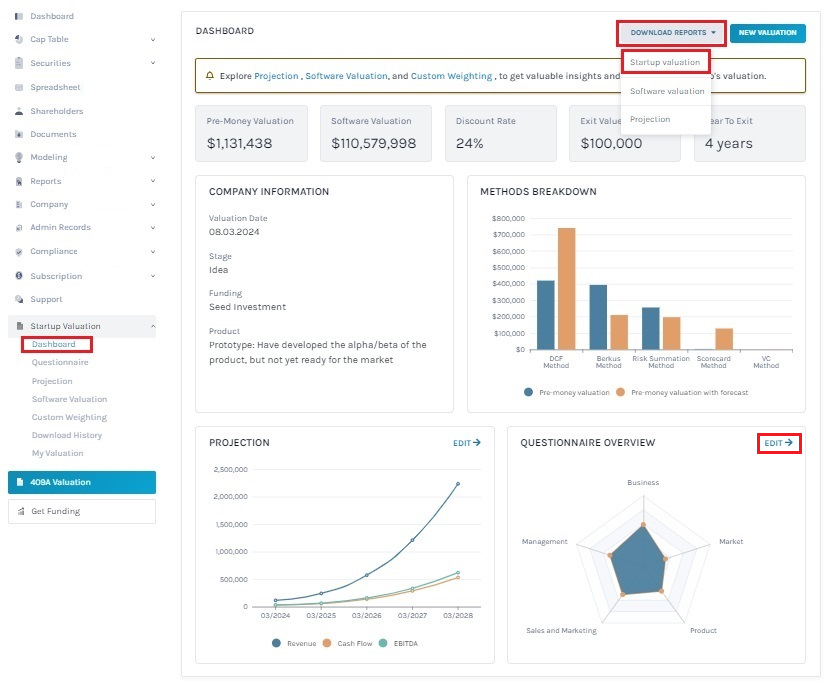
Task: Click the Software Valuation $110,579,998 card
Action: pyautogui.click(x=376, y=133)
